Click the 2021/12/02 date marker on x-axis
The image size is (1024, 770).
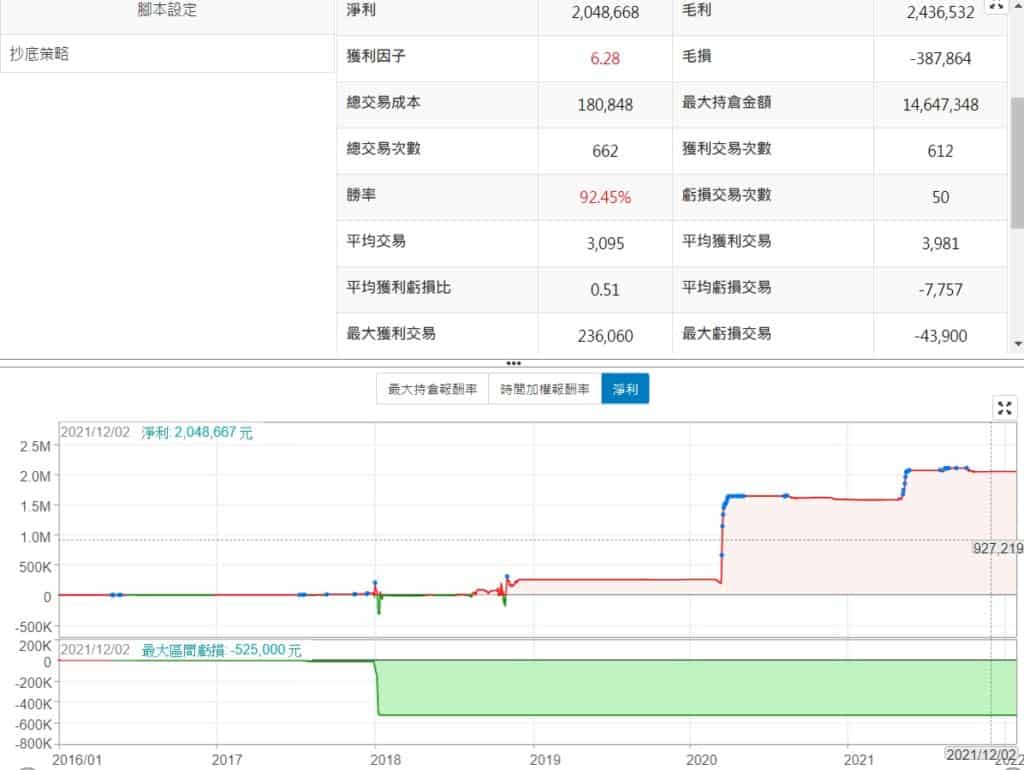tap(982, 752)
